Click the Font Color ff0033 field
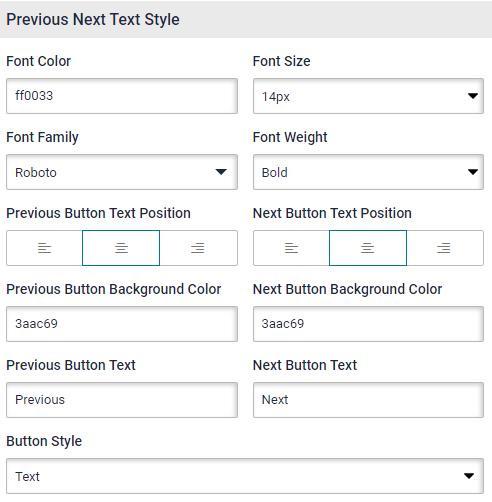492x502 pixels. click(122, 96)
